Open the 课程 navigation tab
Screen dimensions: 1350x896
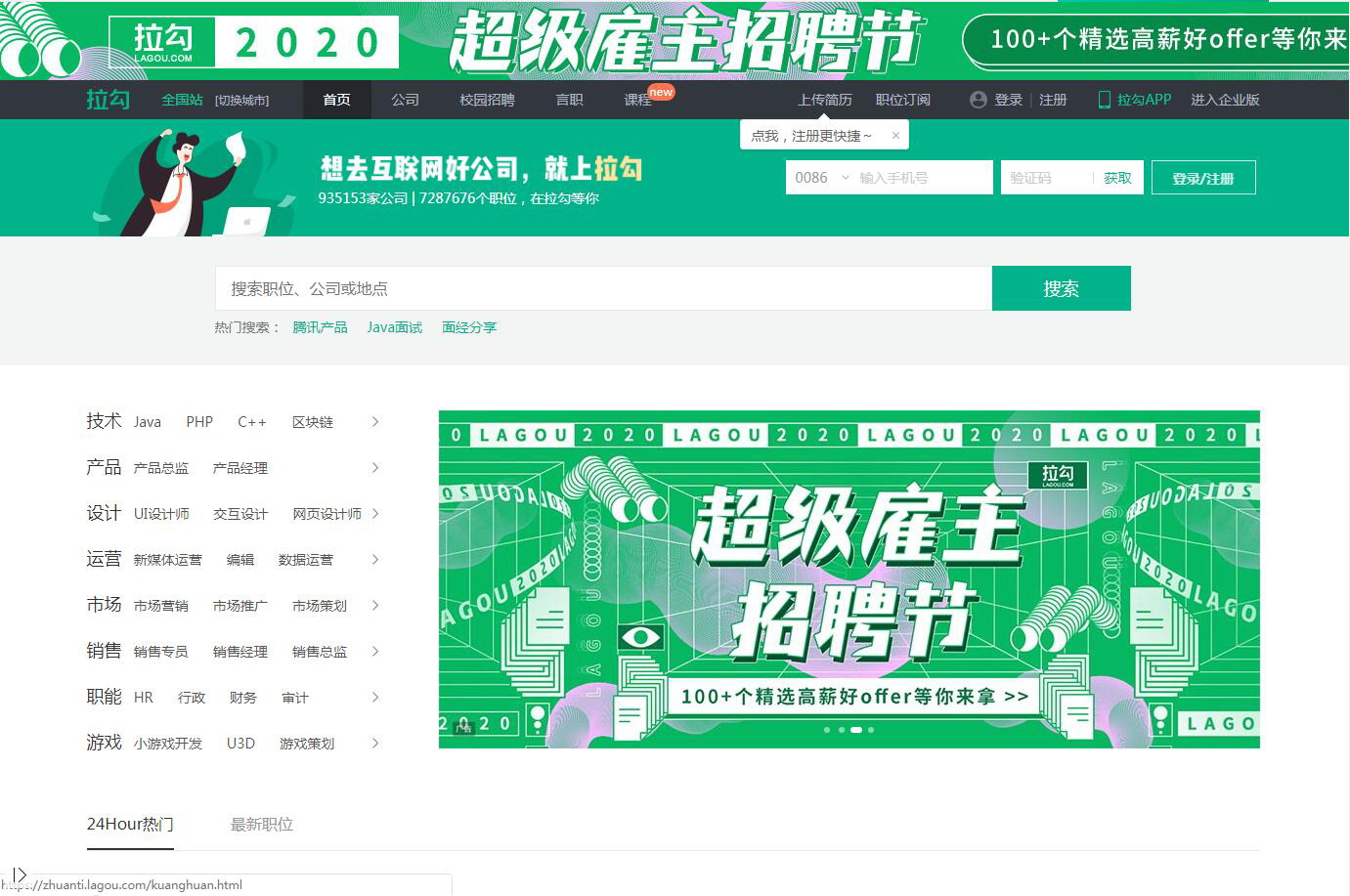[x=637, y=100]
